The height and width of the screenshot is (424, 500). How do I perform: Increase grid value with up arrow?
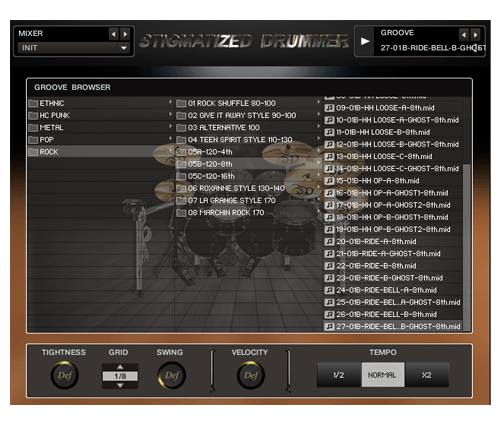[120, 367]
